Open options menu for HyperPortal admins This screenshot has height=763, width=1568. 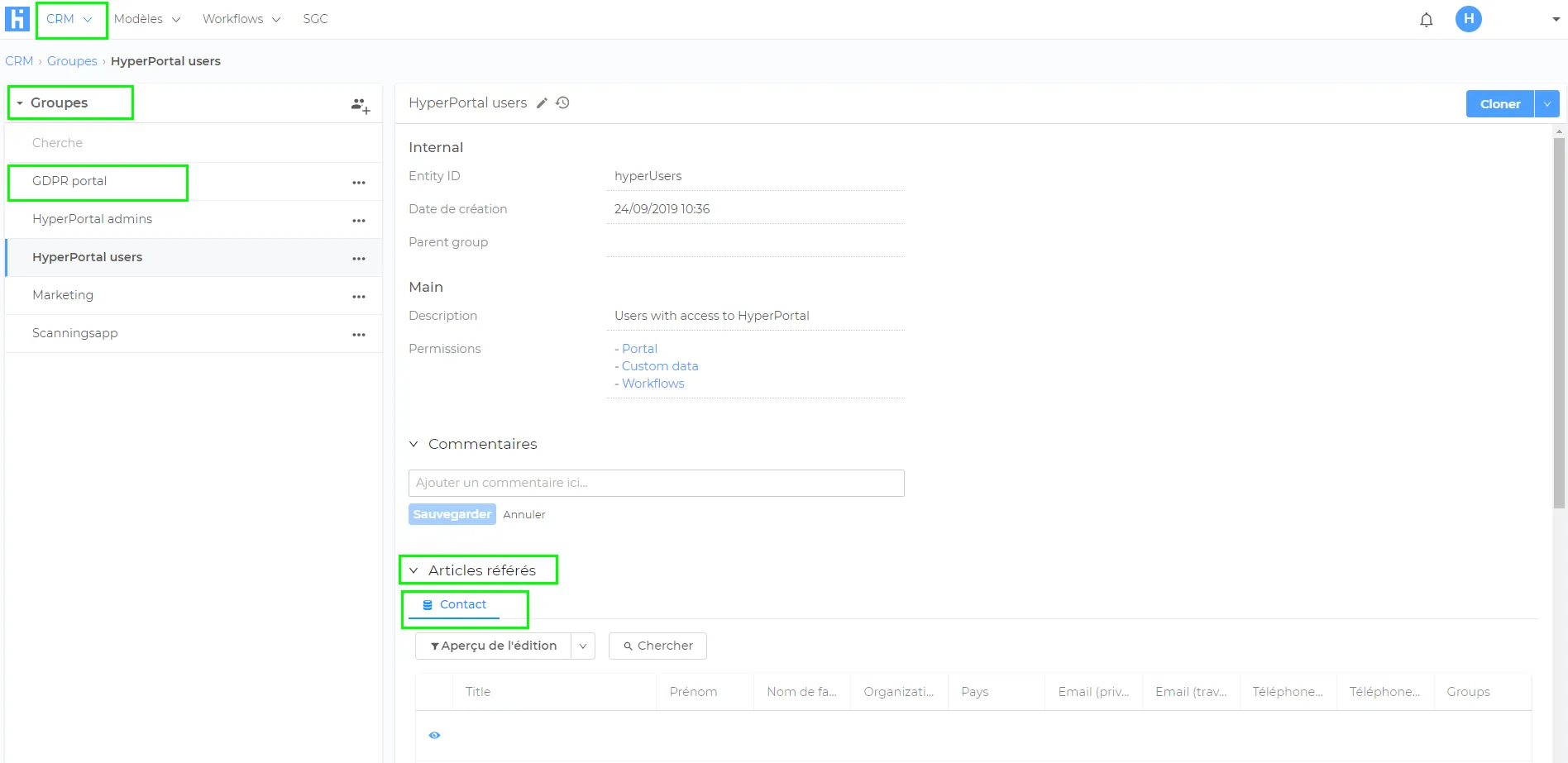(x=359, y=221)
